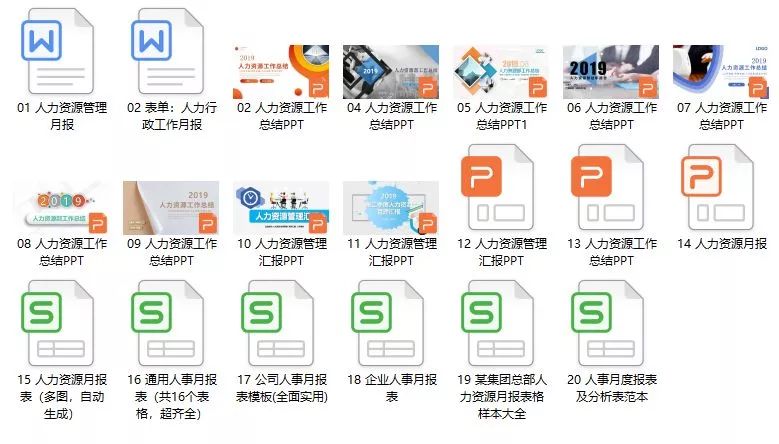Open the 07 人力资源工作总结PPT blue thumbnail
This screenshot has height=444, width=779.
pyautogui.click(x=721, y=72)
